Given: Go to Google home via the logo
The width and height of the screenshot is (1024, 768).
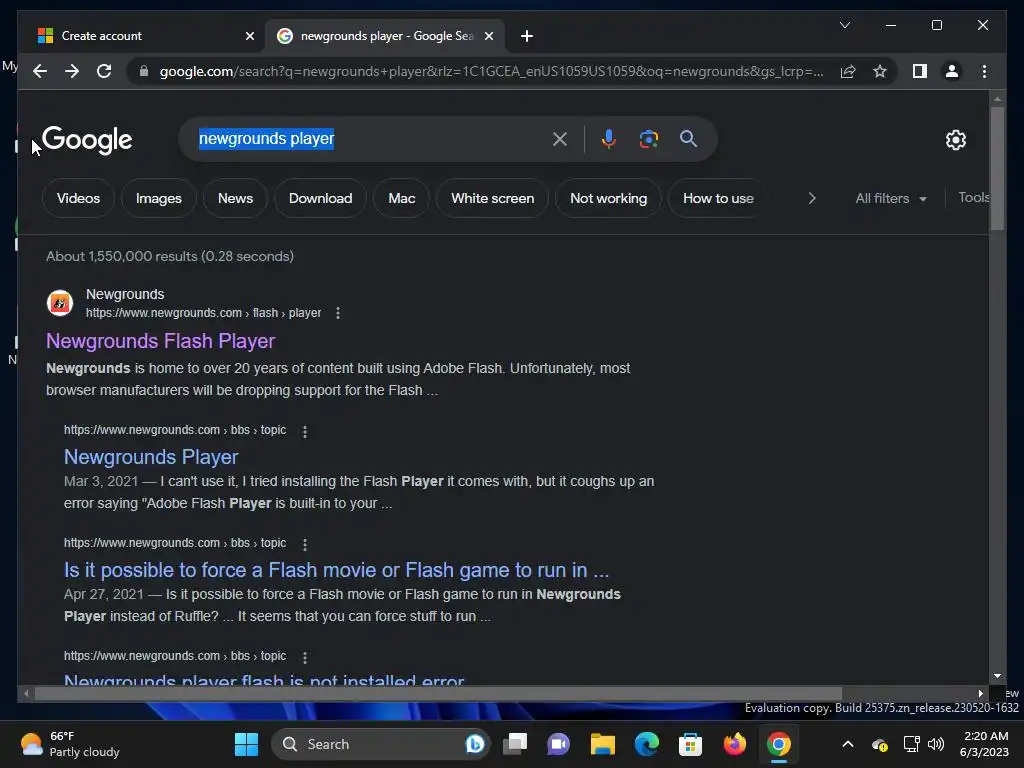Looking at the screenshot, I should pyautogui.click(x=87, y=140).
